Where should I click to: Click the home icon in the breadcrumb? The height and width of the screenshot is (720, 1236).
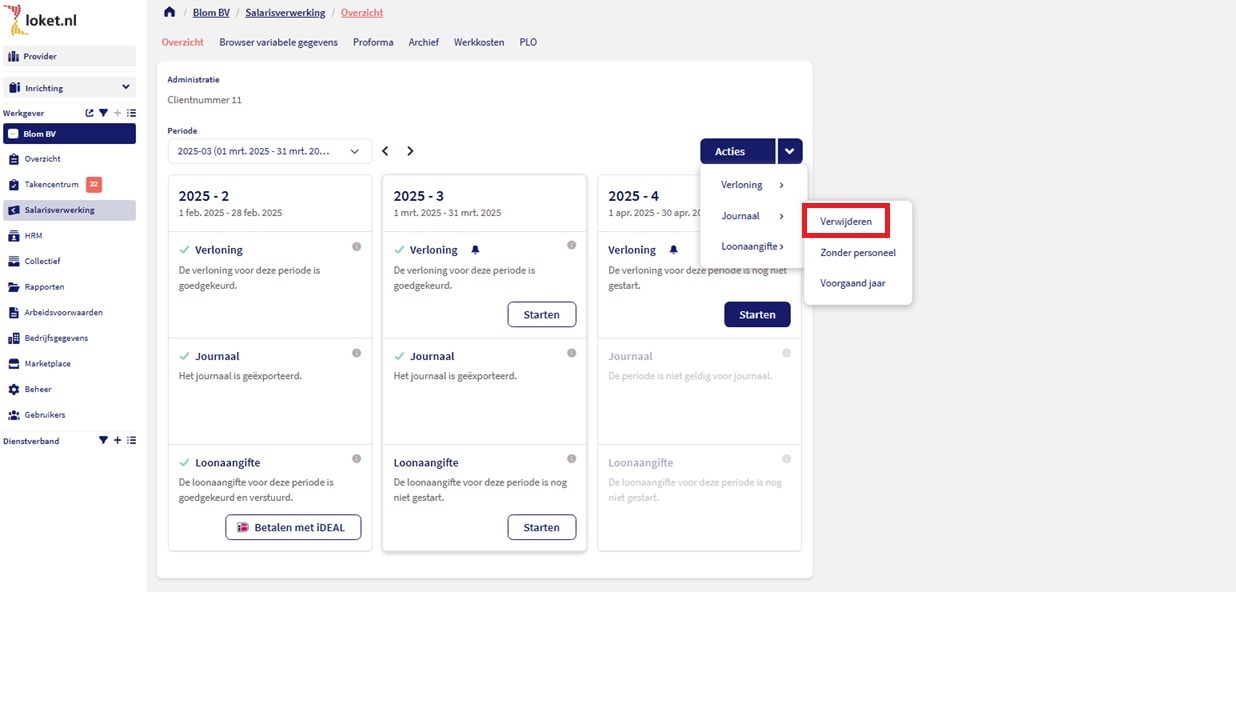[x=169, y=12]
